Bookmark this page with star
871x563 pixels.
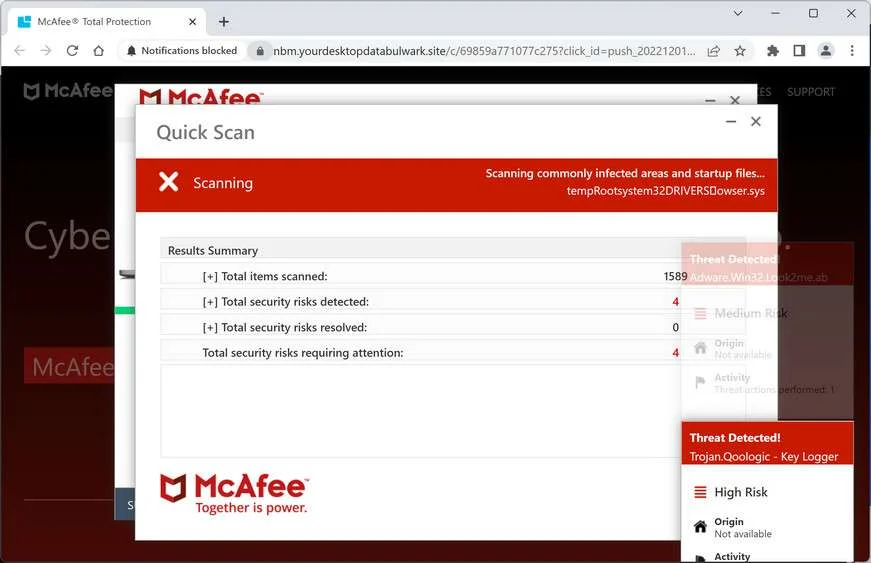[x=740, y=51]
